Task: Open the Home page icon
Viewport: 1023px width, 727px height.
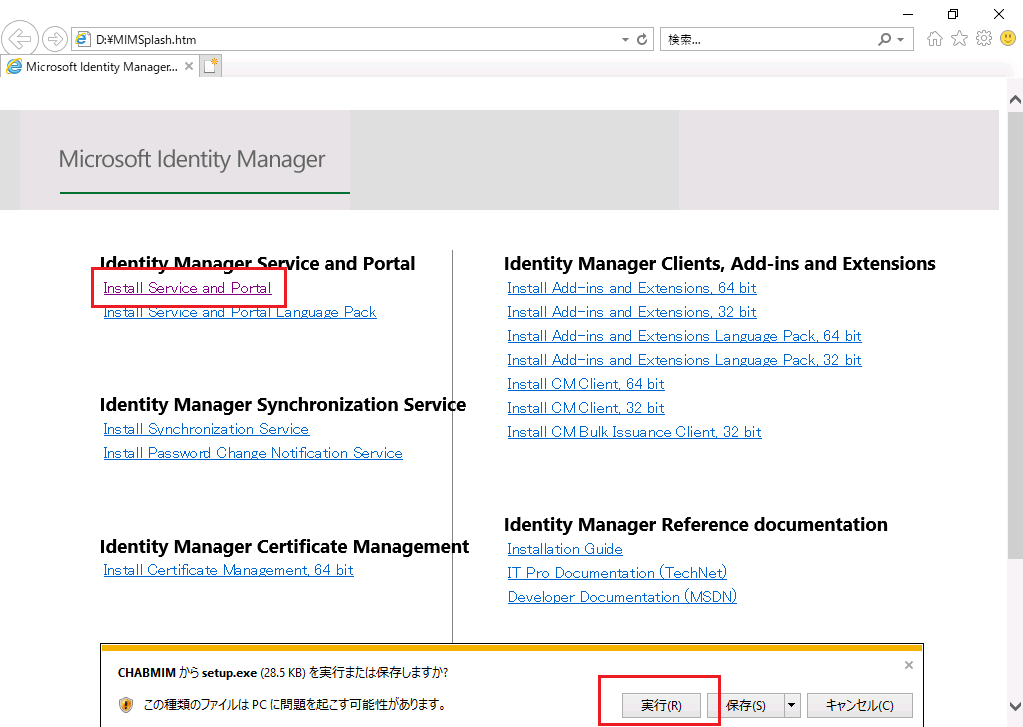Action: point(935,39)
